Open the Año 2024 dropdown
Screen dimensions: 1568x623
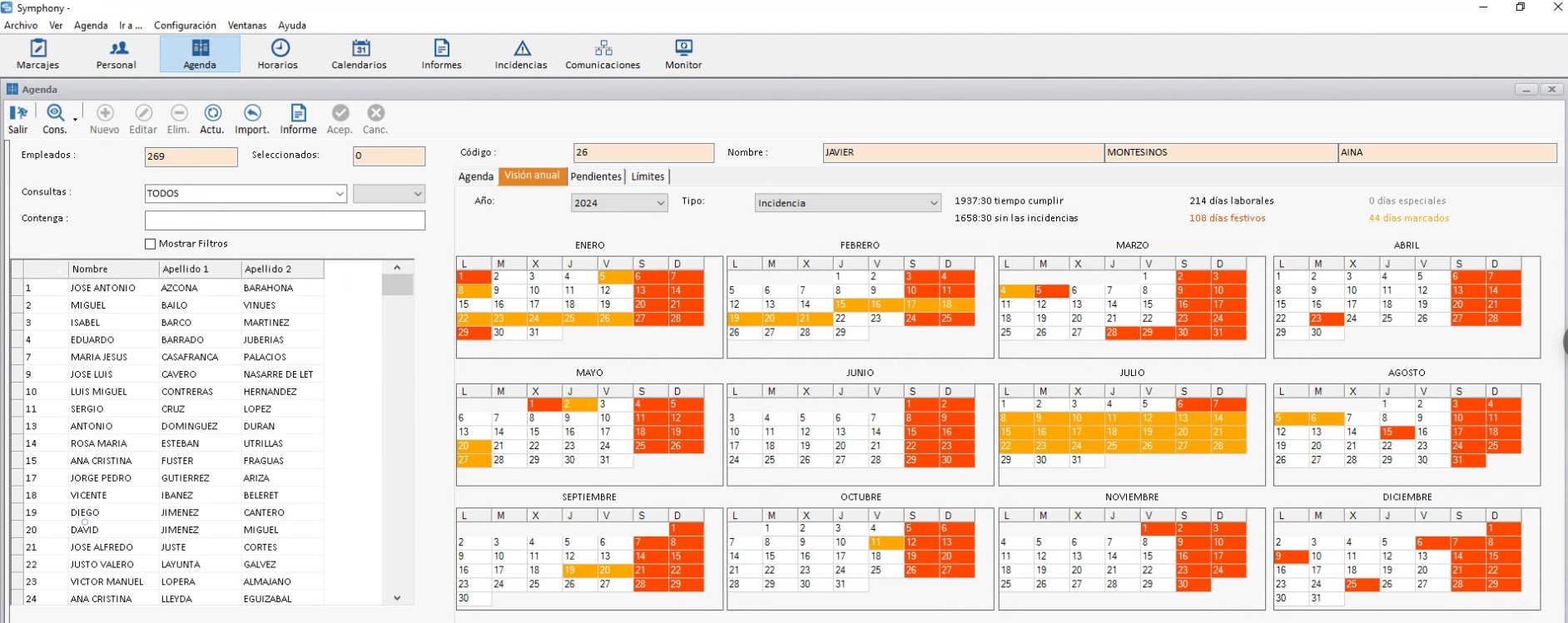pyautogui.click(x=619, y=203)
